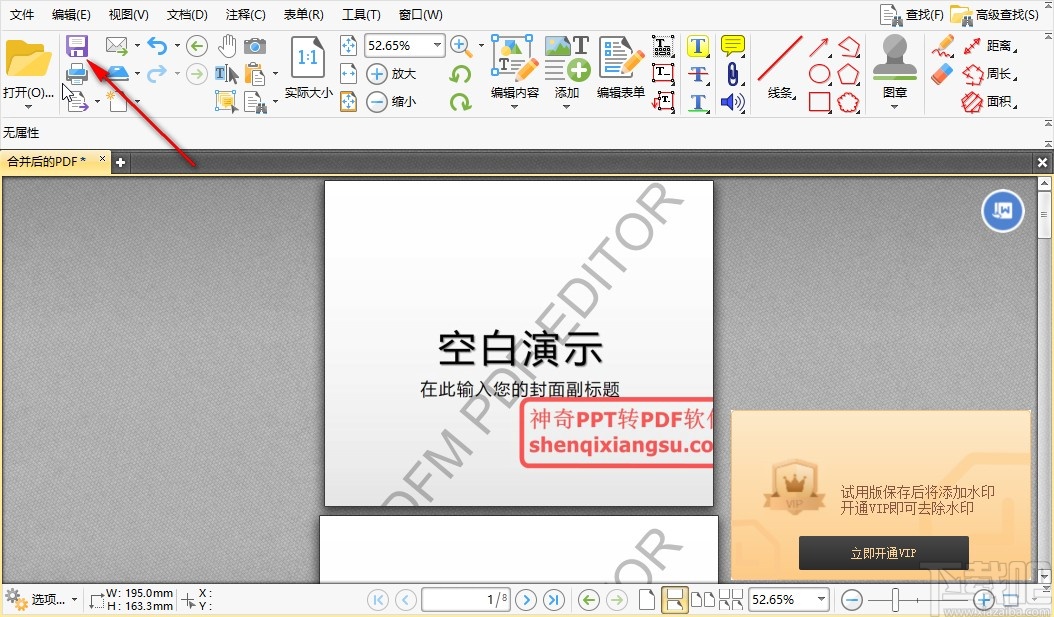Select the eraser tool
The width and height of the screenshot is (1054, 617).
tap(942, 73)
